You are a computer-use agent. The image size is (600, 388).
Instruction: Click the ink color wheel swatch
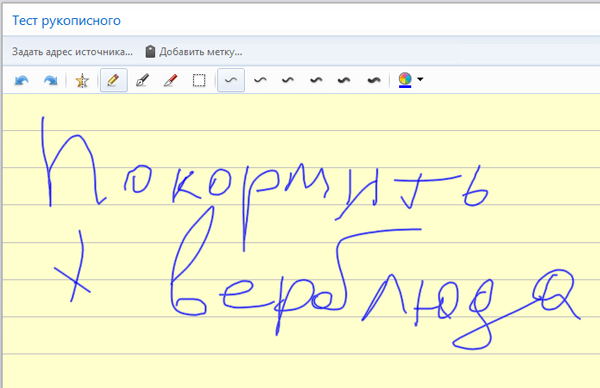coord(405,80)
